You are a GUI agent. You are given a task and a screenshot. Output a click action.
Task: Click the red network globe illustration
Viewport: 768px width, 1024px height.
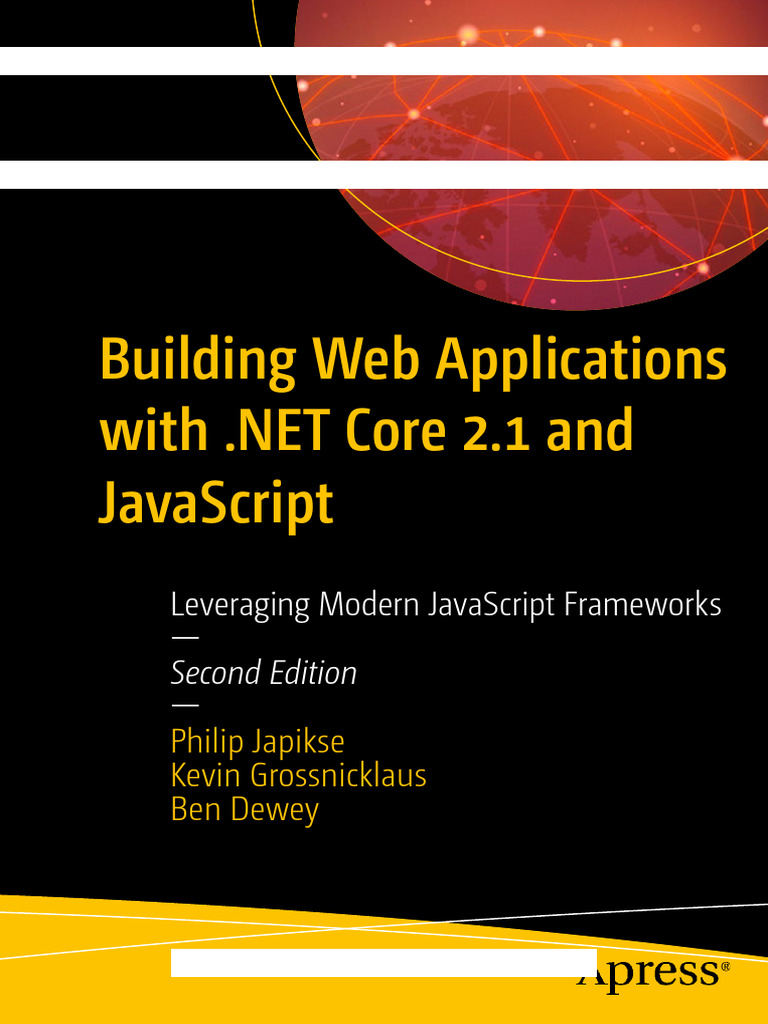(531, 154)
